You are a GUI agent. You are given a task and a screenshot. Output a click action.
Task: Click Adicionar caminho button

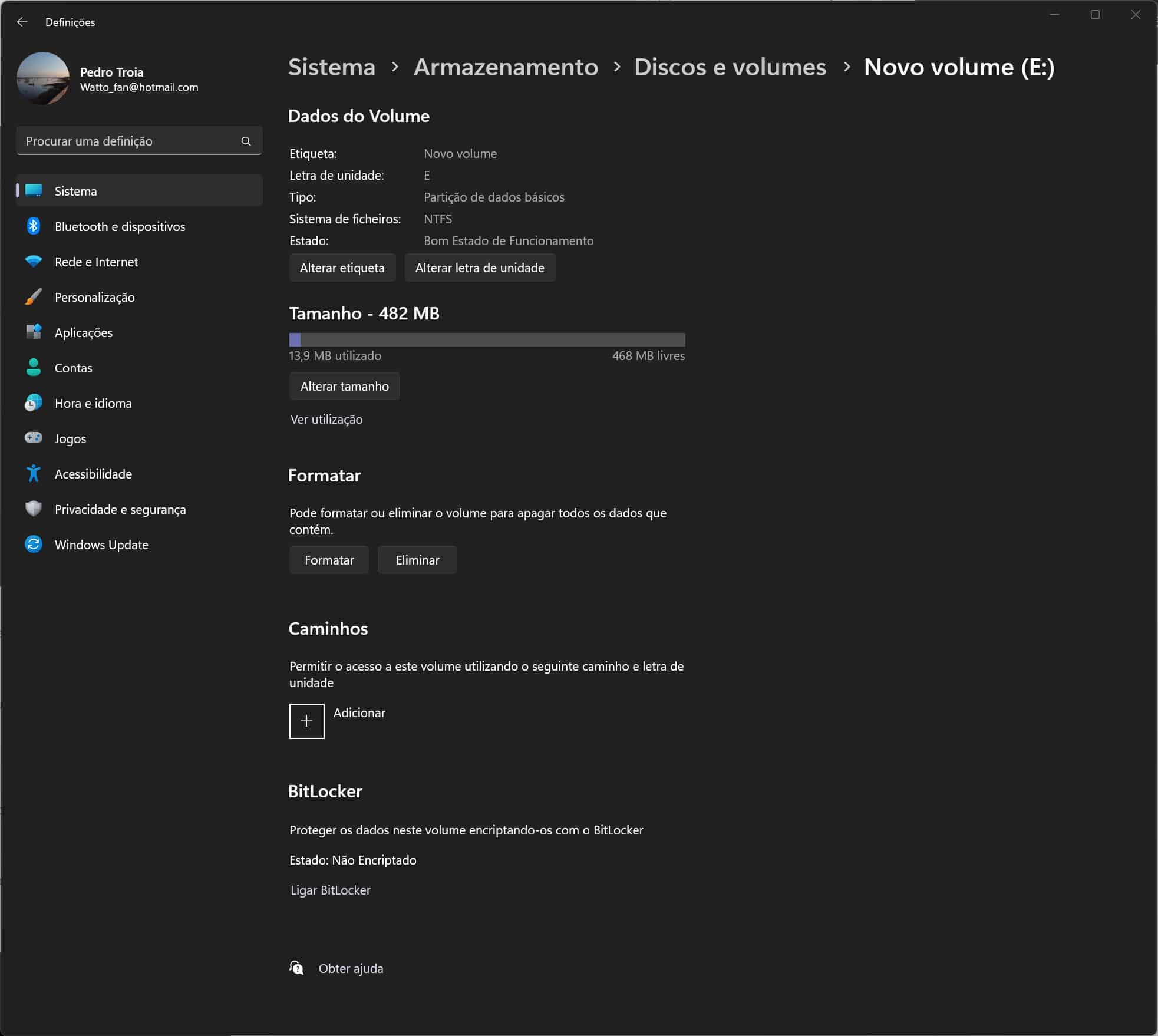[x=307, y=720]
